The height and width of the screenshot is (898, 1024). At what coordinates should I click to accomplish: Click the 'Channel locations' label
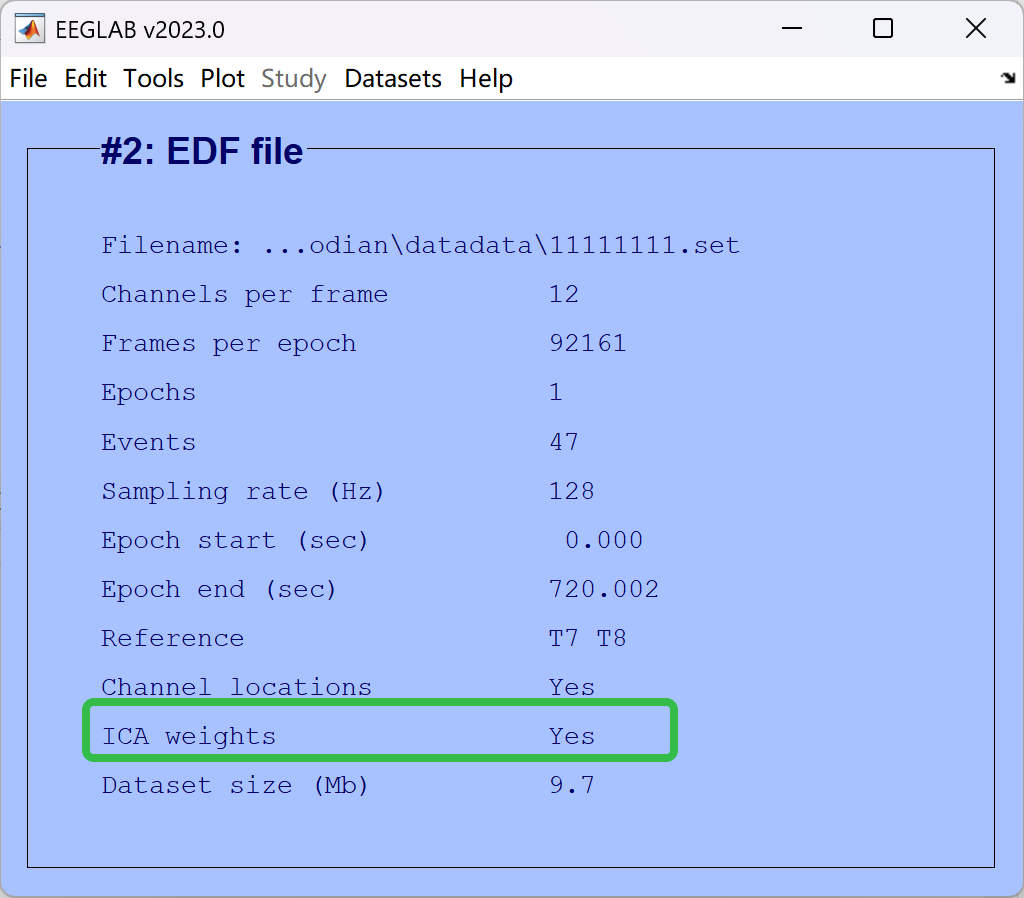point(236,687)
